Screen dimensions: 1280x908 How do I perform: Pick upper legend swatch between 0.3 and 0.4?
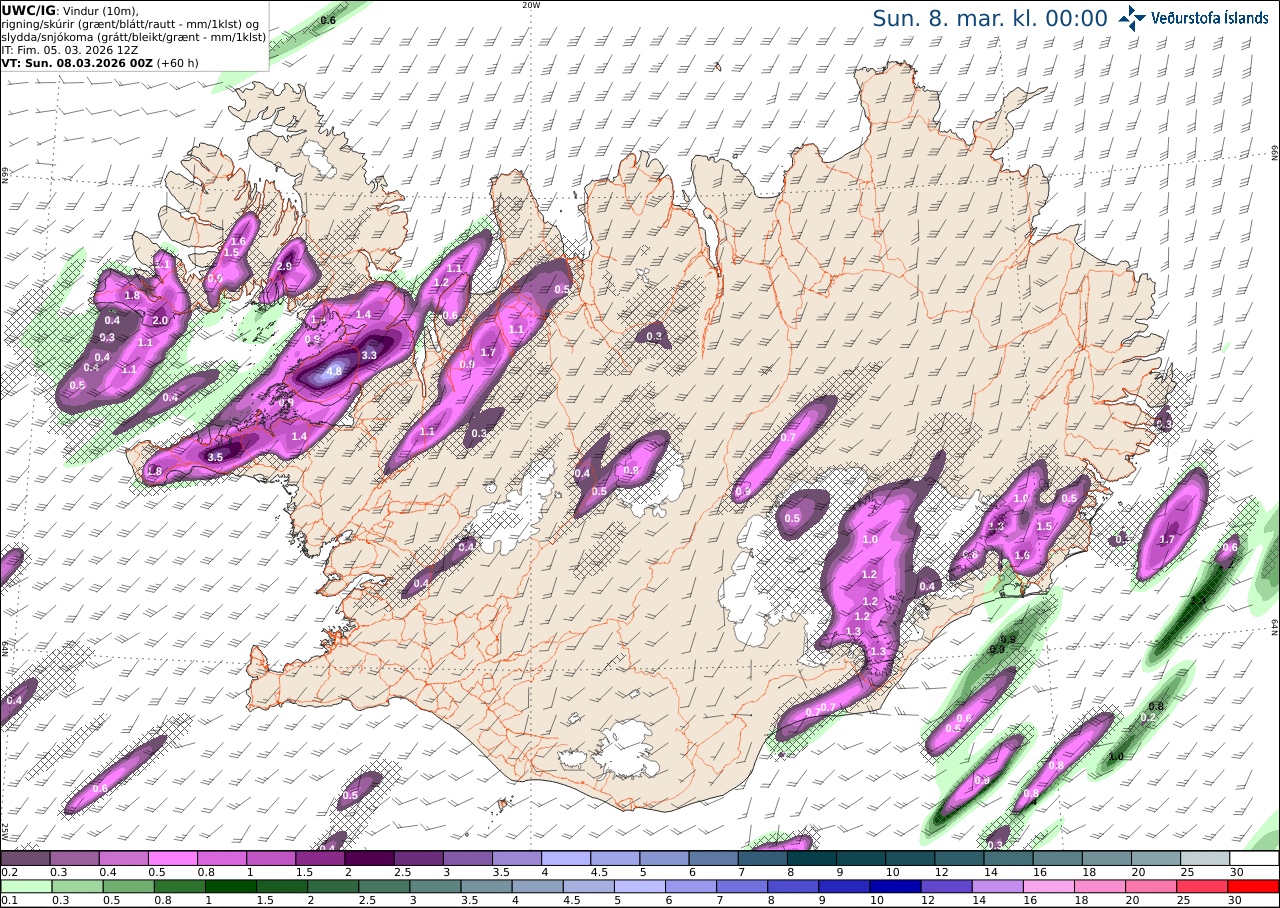pos(74,858)
